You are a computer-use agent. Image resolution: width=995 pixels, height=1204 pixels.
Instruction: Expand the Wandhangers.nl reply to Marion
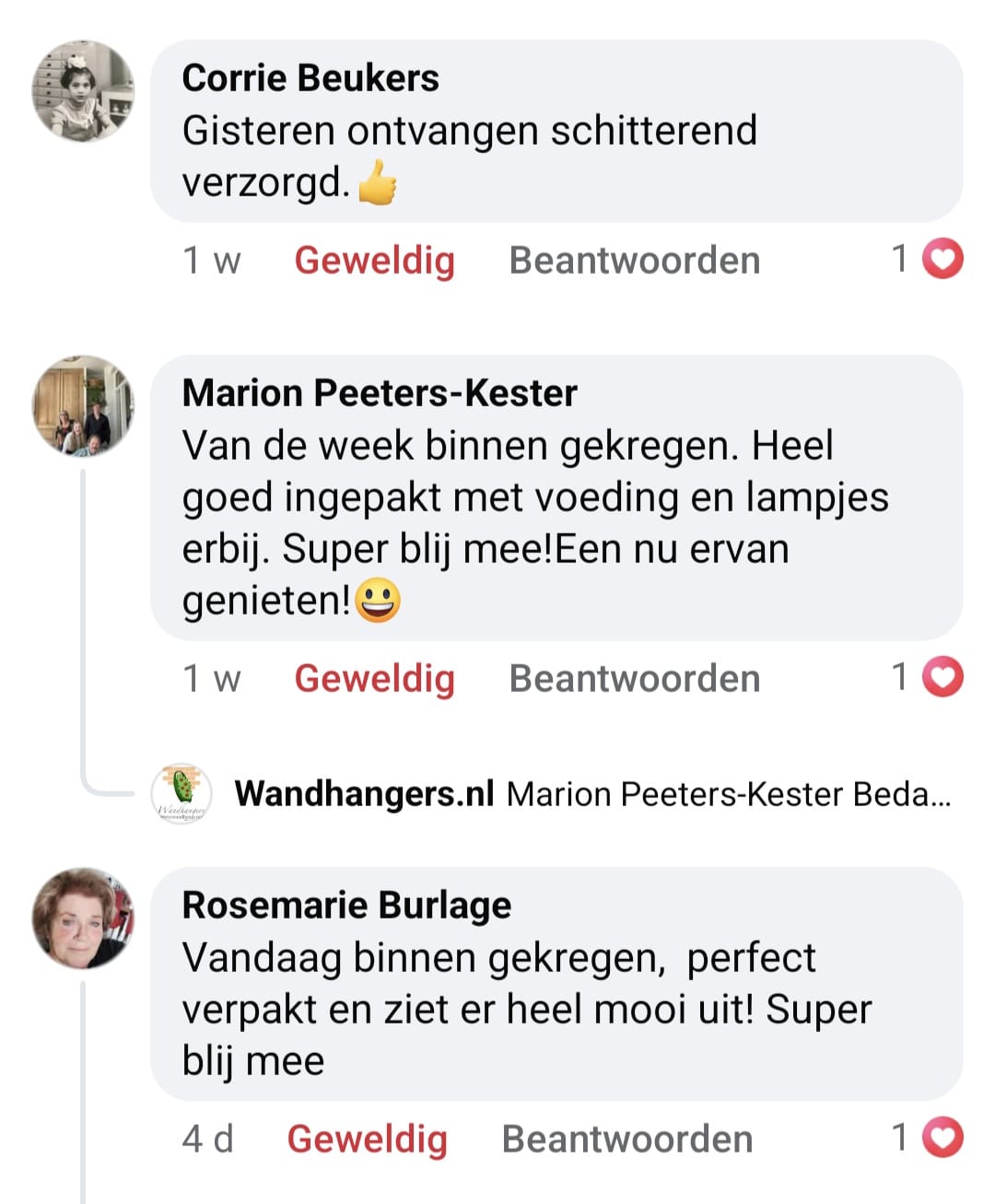point(728,794)
